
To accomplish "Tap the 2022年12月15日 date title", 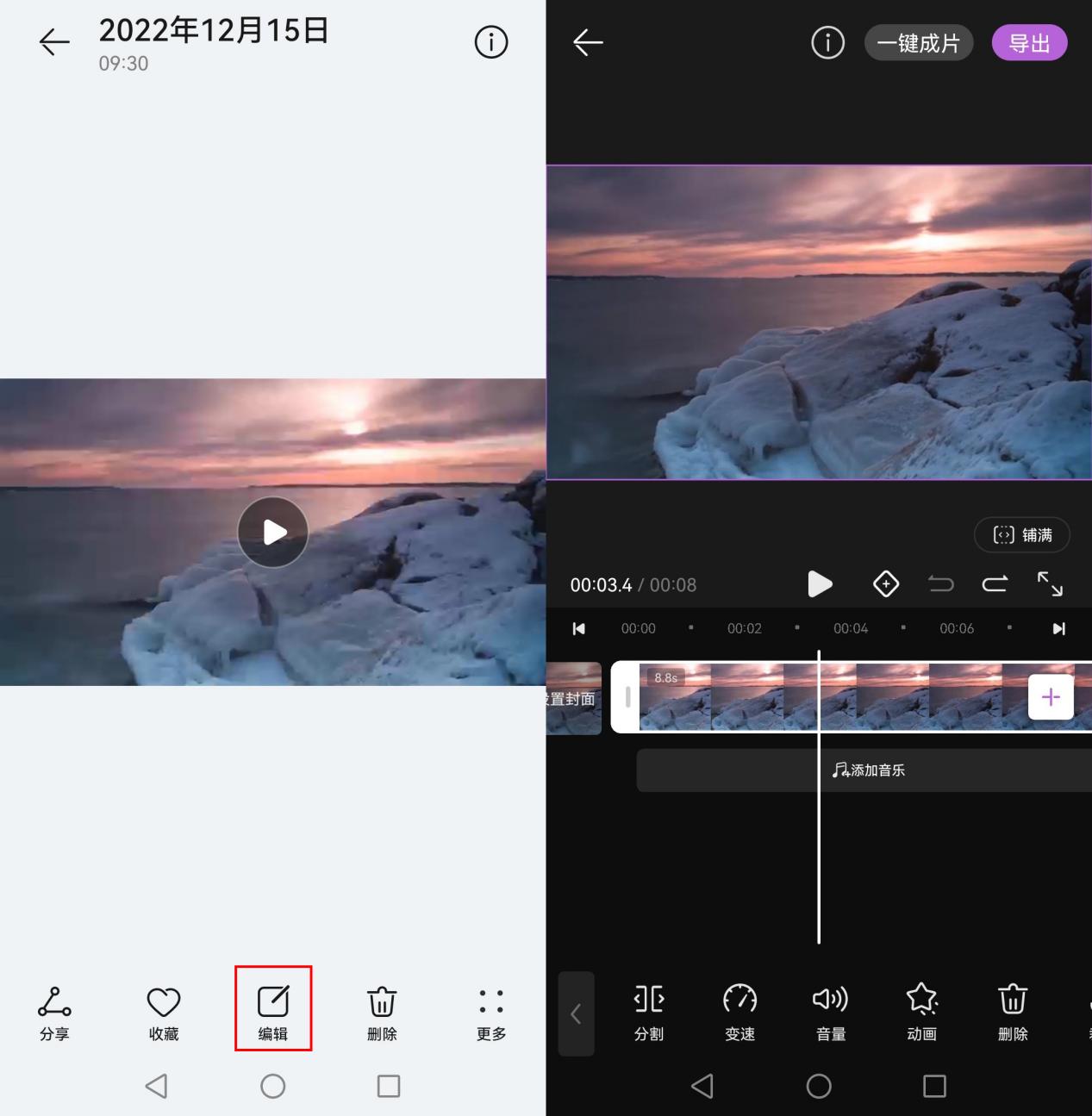I will (x=214, y=30).
